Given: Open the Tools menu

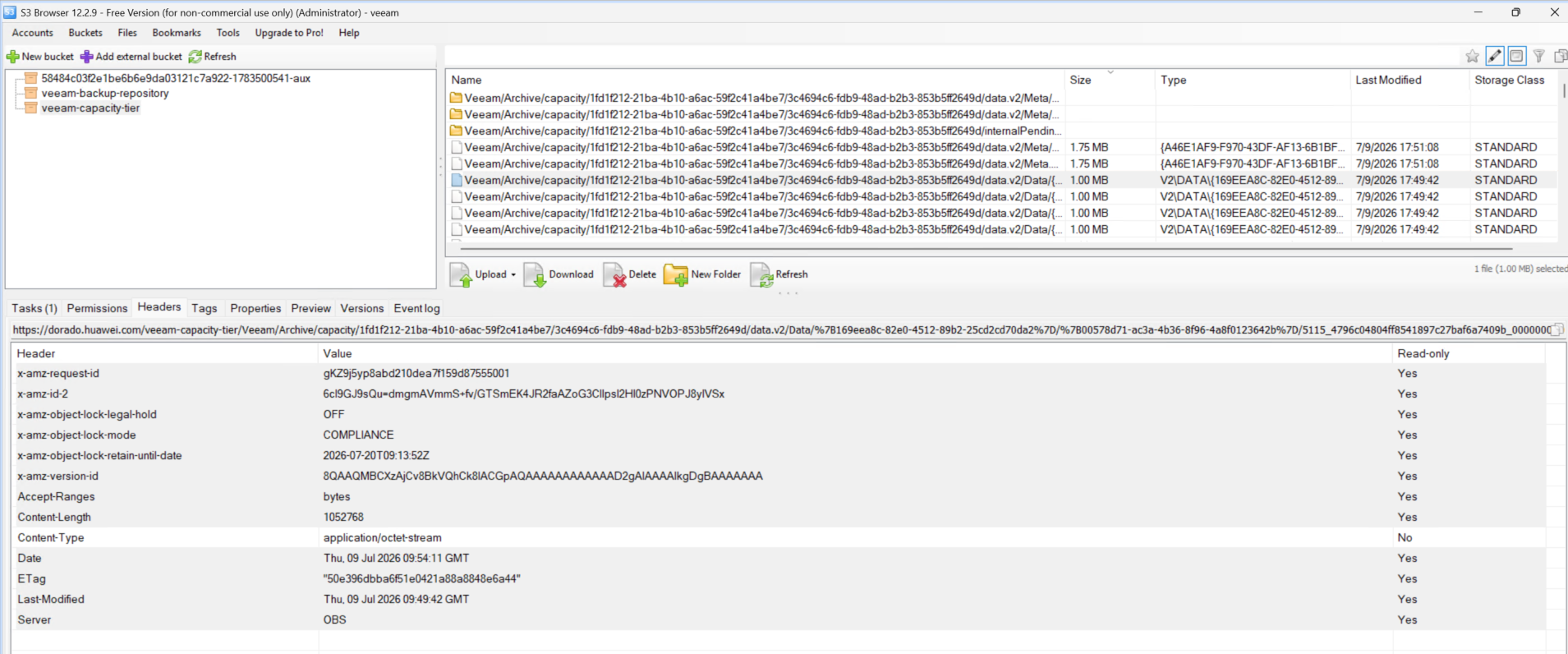Looking at the screenshot, I should click(228, 33).
